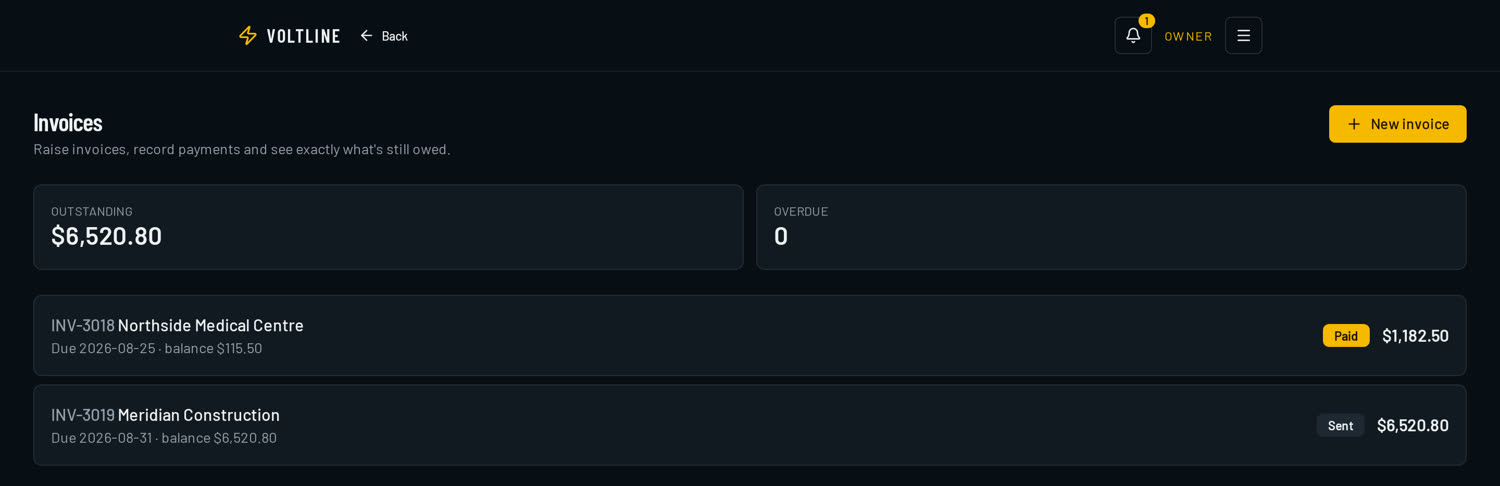Screen dimensions: 1500x486
Task: Click the Paid status badge
Action: point(1346,336)
